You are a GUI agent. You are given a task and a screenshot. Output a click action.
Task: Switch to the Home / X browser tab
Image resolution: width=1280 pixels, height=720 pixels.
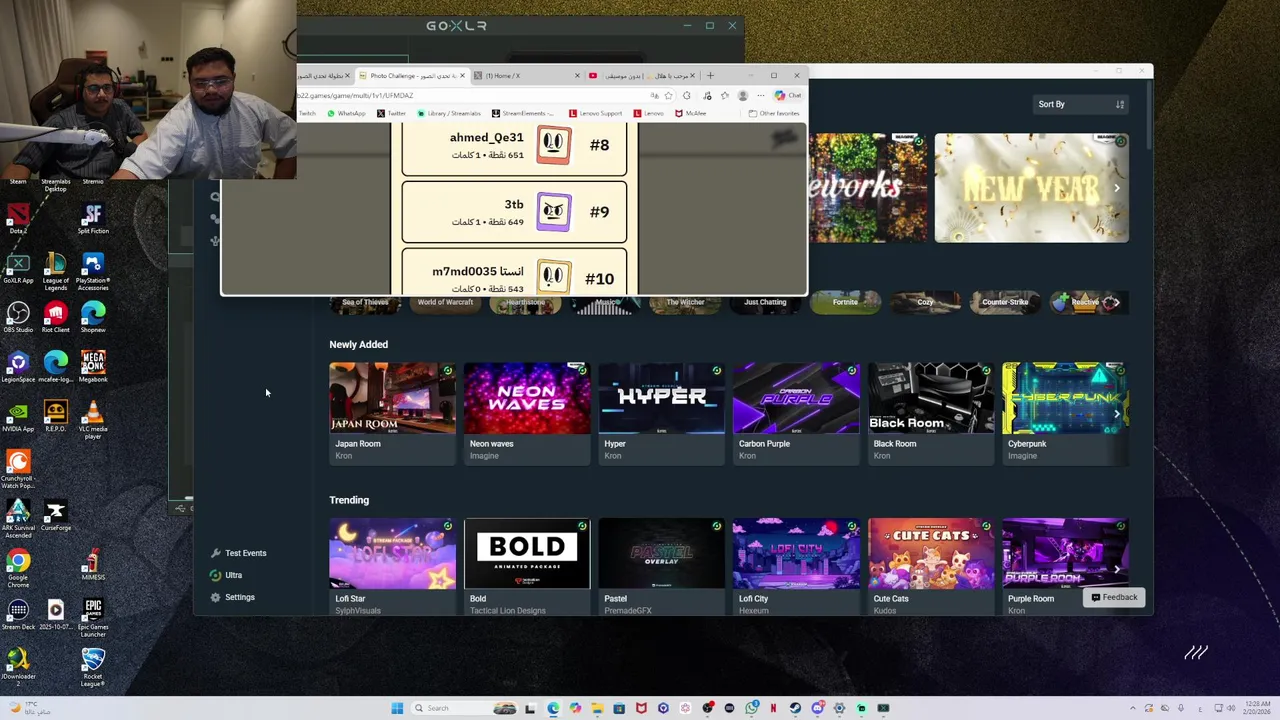(525, 76)
